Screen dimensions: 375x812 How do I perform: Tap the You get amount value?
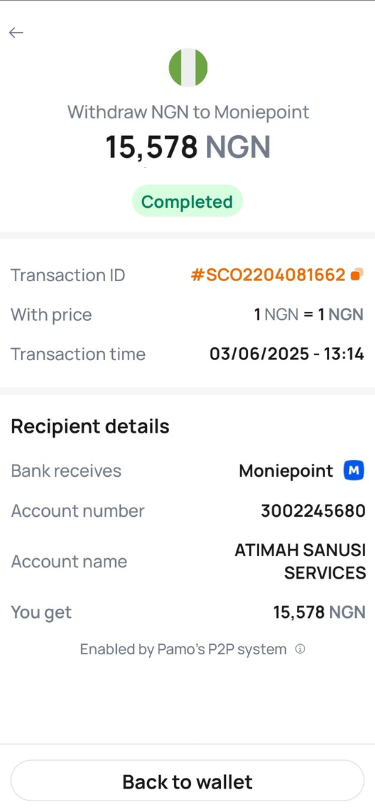pos(319,613)
